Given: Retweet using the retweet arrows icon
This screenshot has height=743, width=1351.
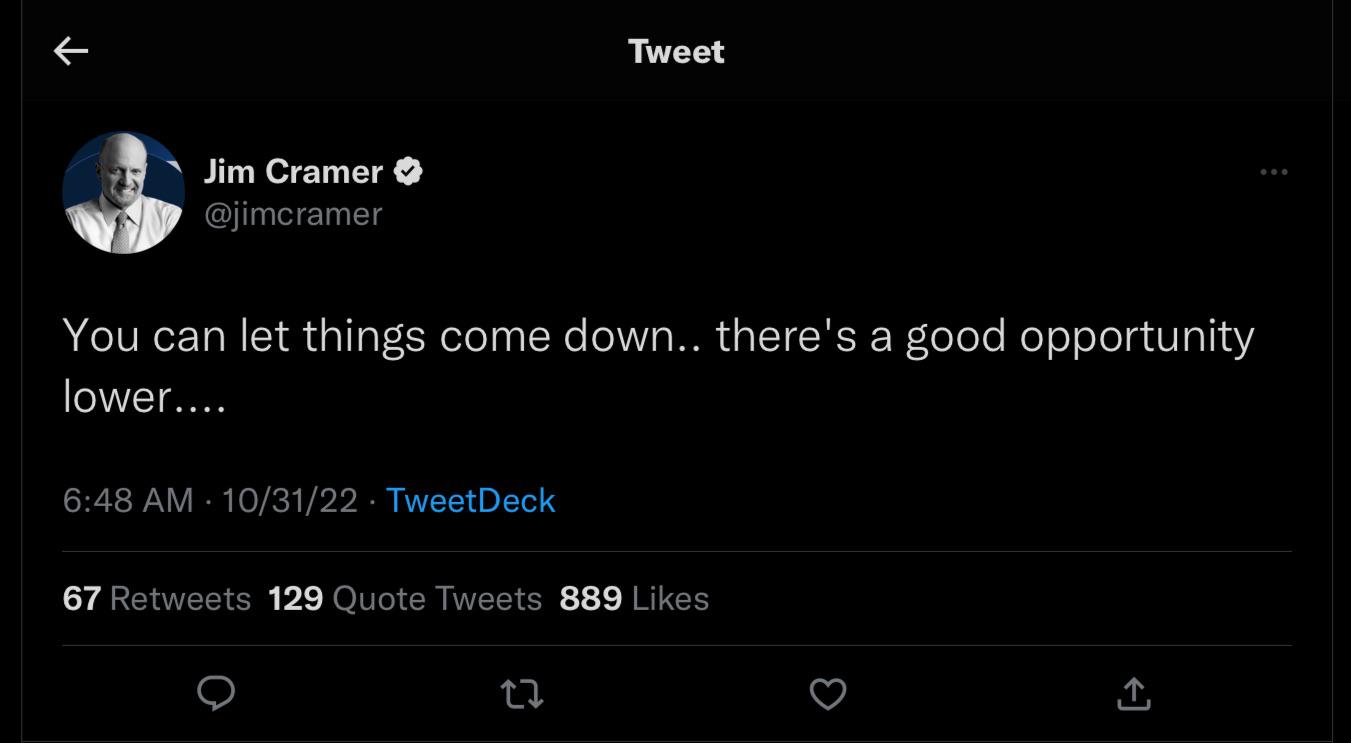Looking at the screenshot, I should (522, 693).
